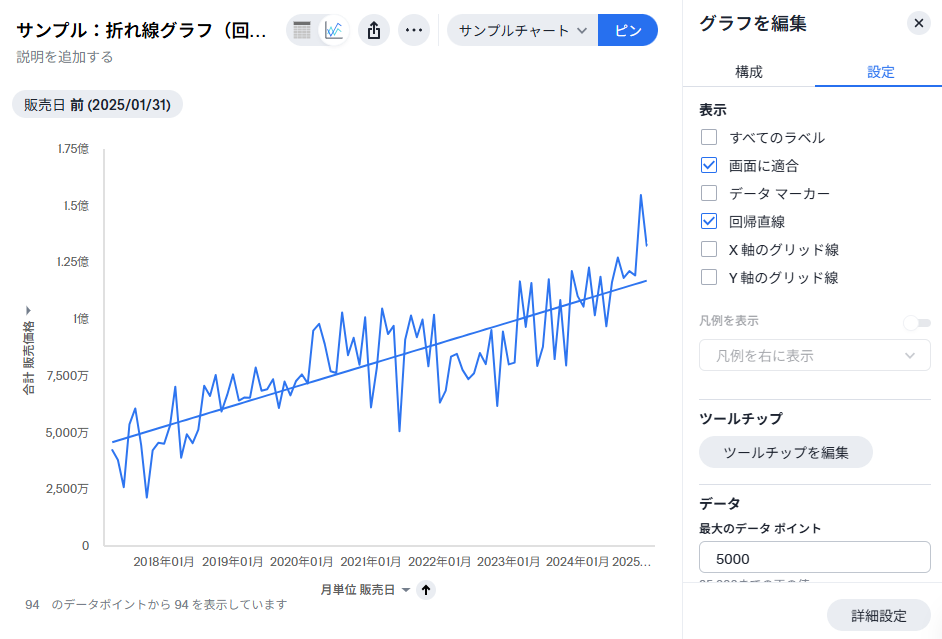
Task: Open the three-dot more options menu
Action: (x=414, y=30)
